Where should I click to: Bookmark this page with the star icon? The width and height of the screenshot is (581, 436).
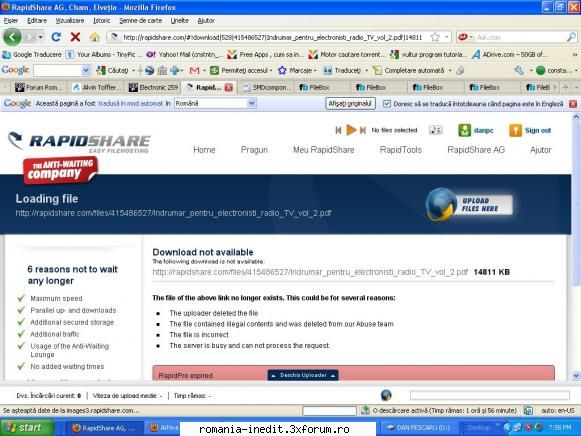(435, 37)
